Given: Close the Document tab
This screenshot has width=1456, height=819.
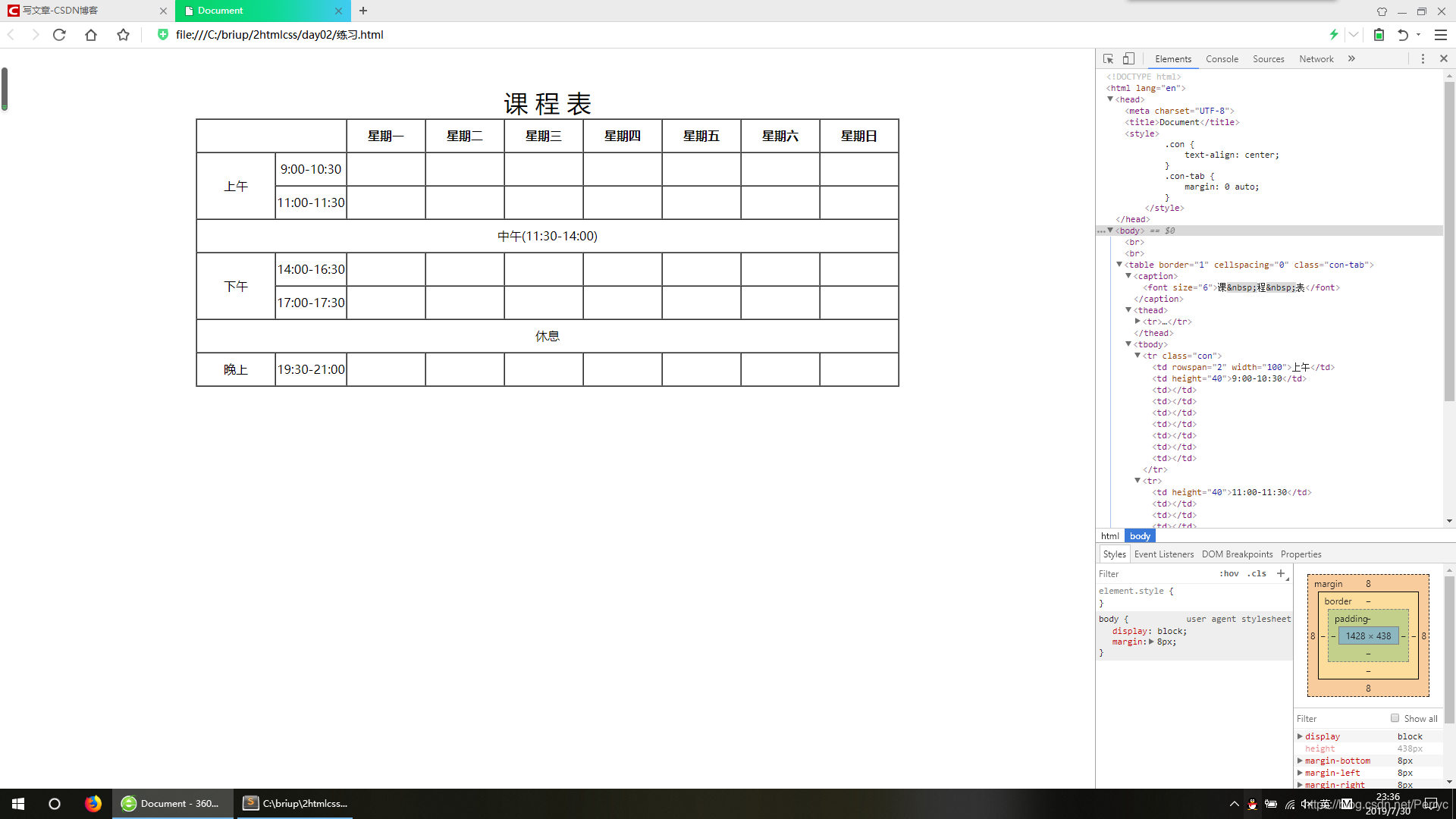Looking at the screenshot, I should coord(338,11).
